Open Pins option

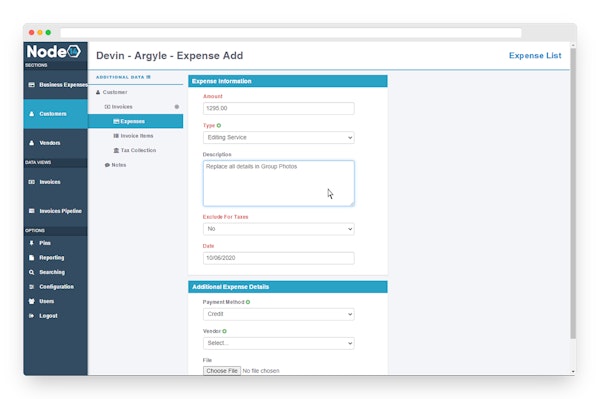(x=55, y=243)
